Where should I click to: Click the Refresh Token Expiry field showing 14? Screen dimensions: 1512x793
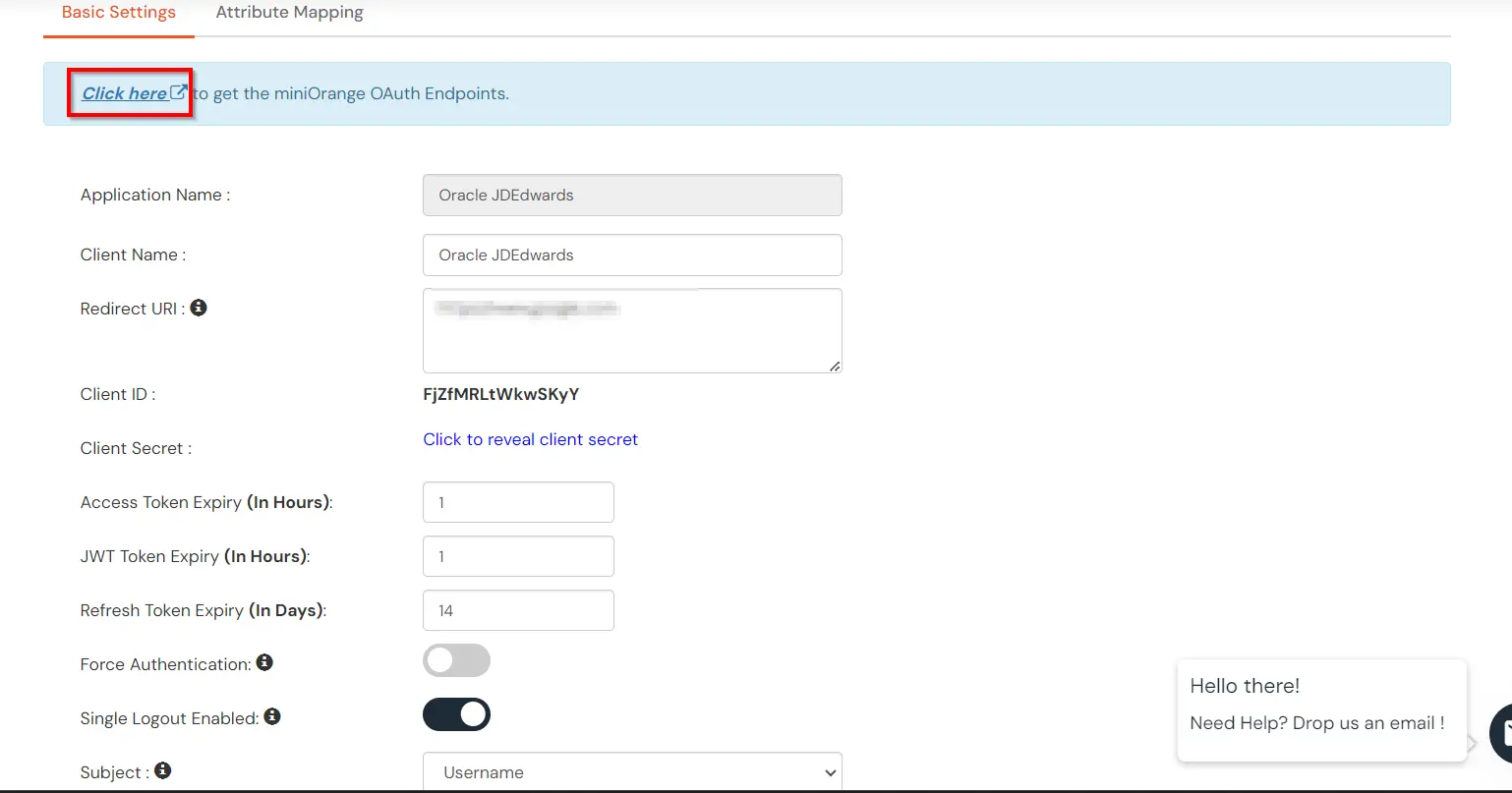tap(518, 609)
